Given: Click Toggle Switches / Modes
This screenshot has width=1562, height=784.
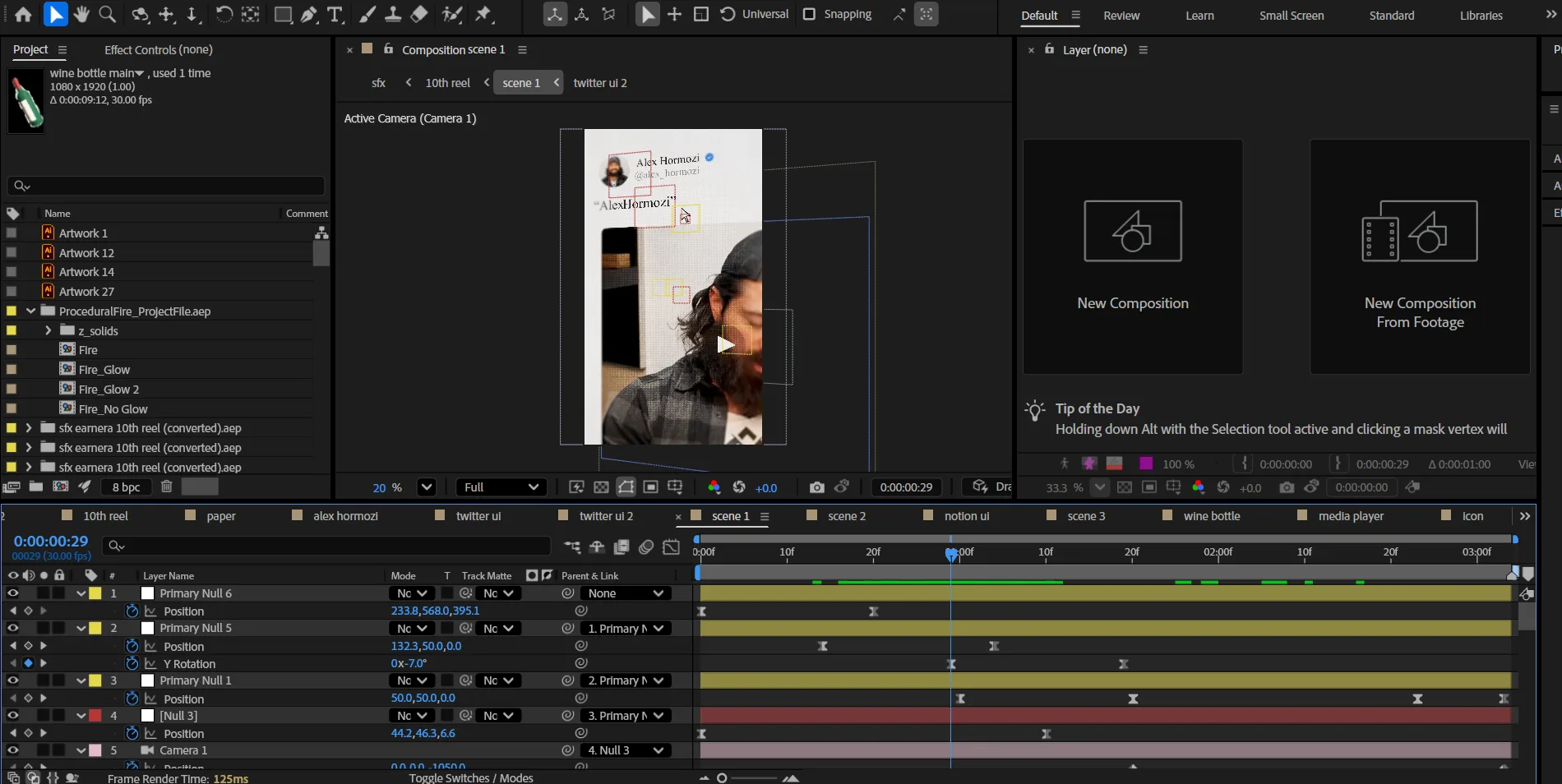Looking at the screenshot, I should (x=470, y=777).
